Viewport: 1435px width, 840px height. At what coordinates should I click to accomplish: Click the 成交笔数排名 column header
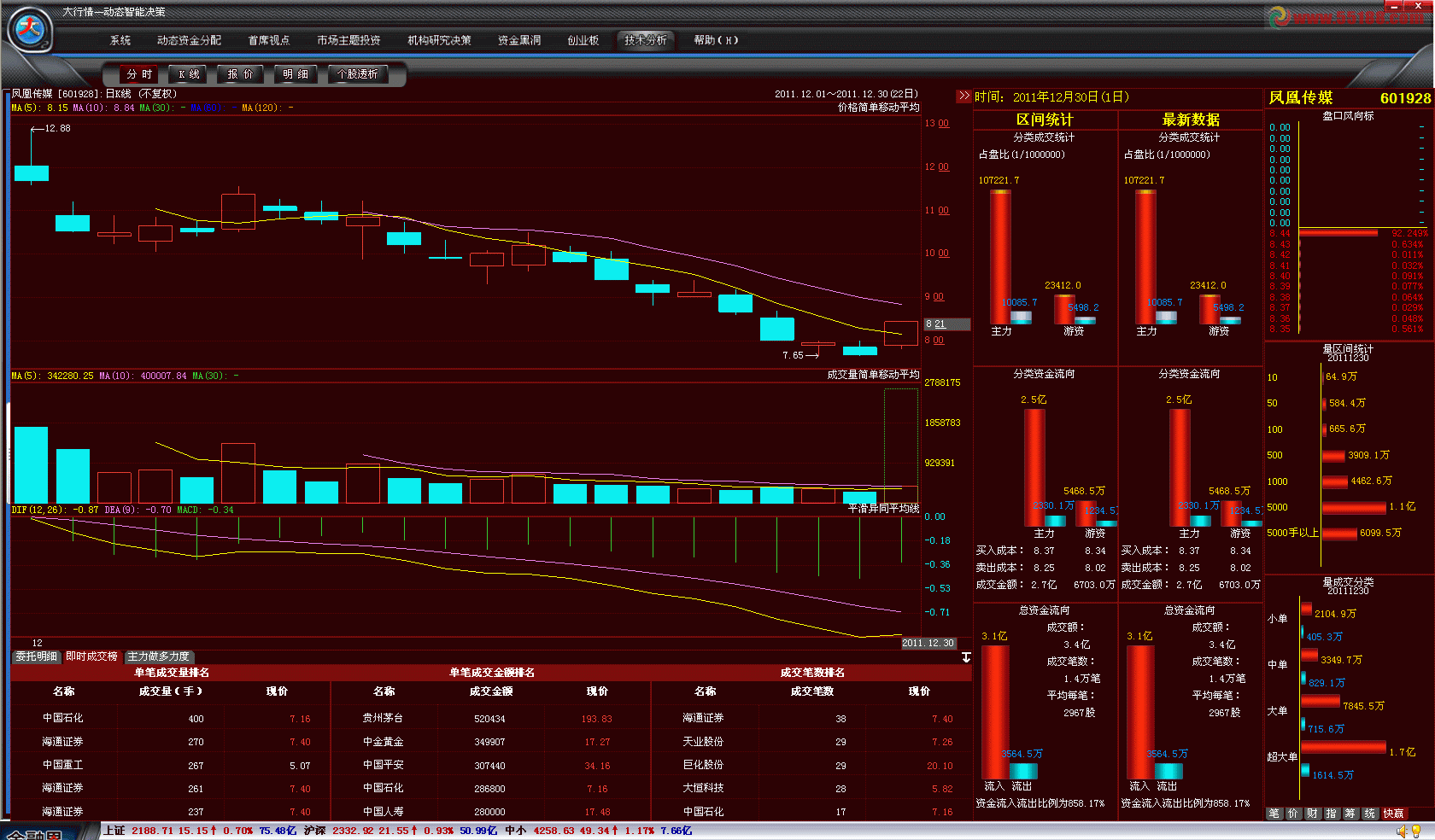pos(812,673)
